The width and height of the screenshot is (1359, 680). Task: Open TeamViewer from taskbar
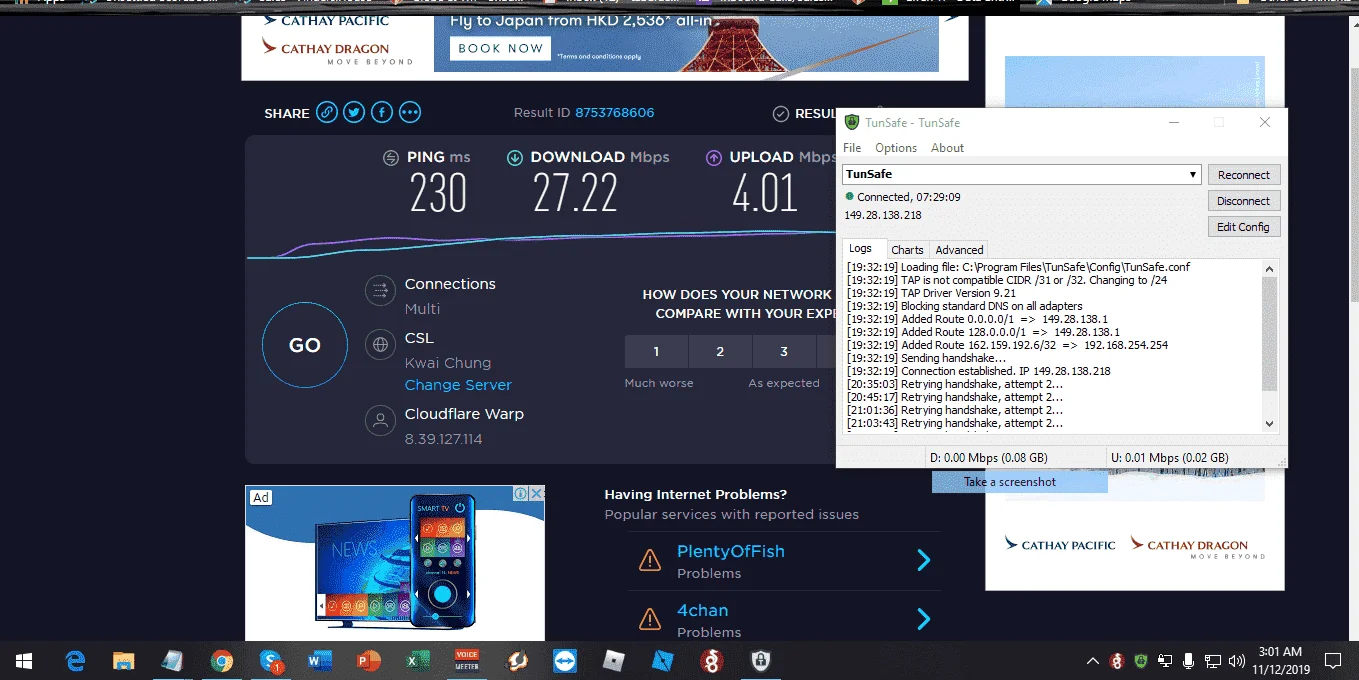(x=565, y=661)
